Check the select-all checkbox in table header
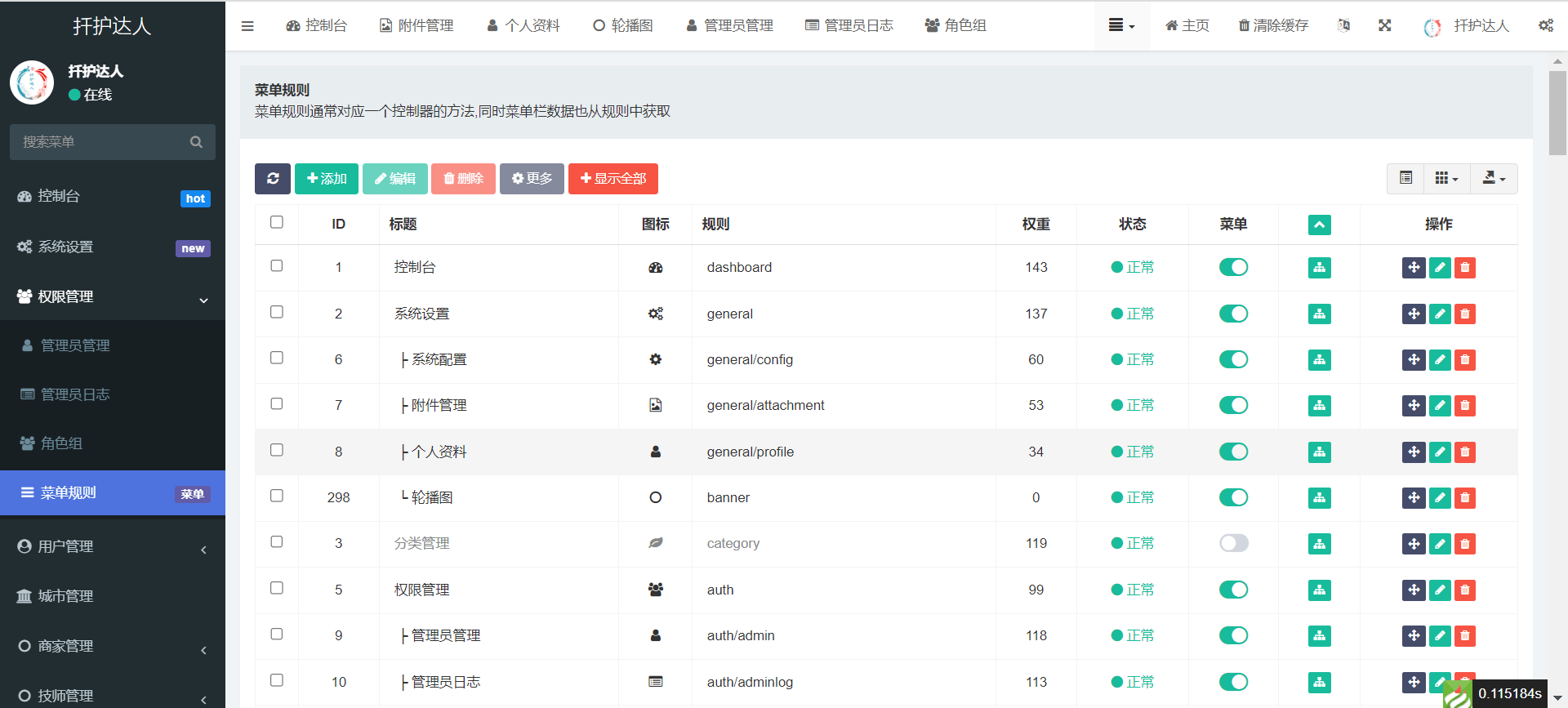The height and width of the screenshot is (708, 1568). pos(277,223)
